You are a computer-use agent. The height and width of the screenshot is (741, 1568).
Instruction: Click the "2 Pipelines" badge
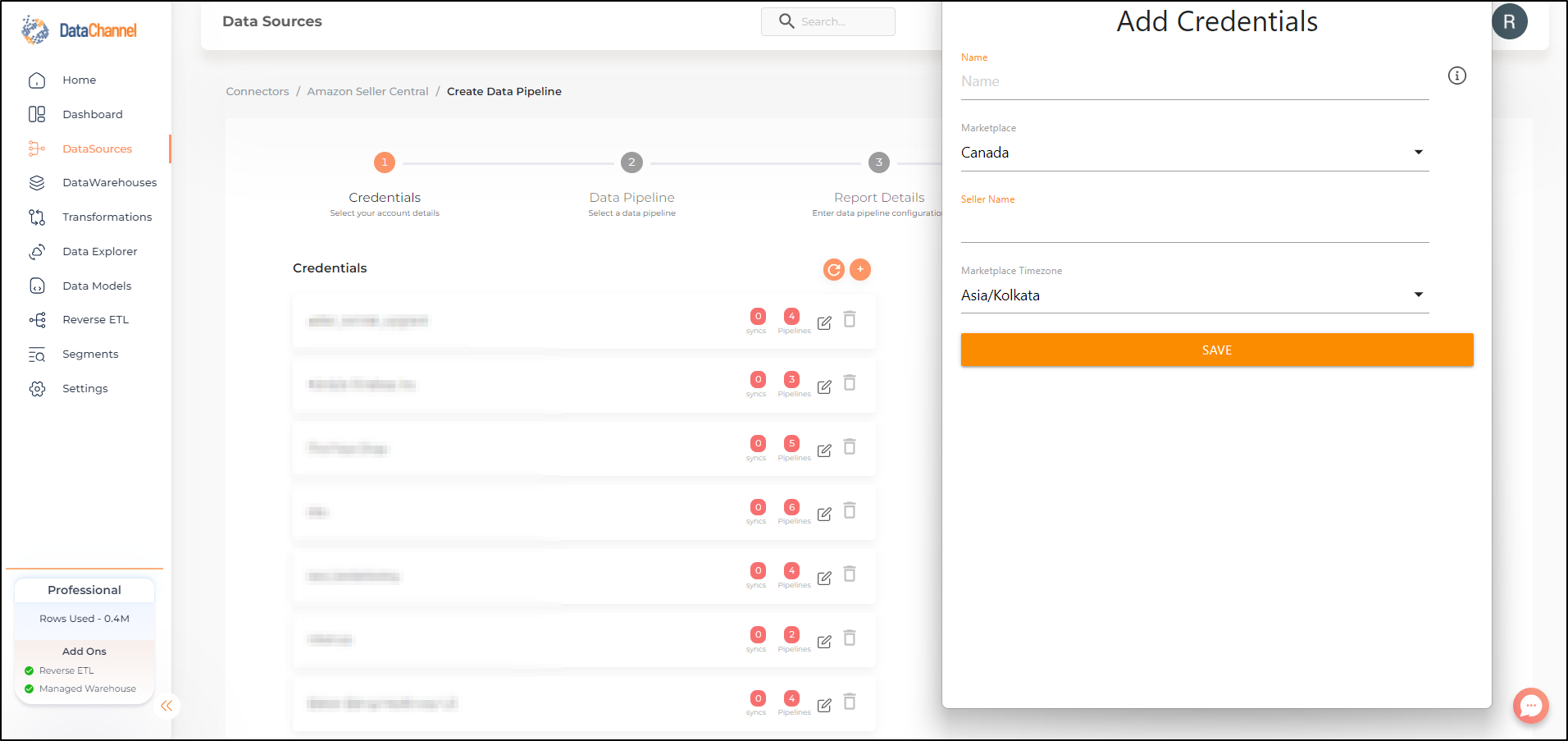pos(794,639)
